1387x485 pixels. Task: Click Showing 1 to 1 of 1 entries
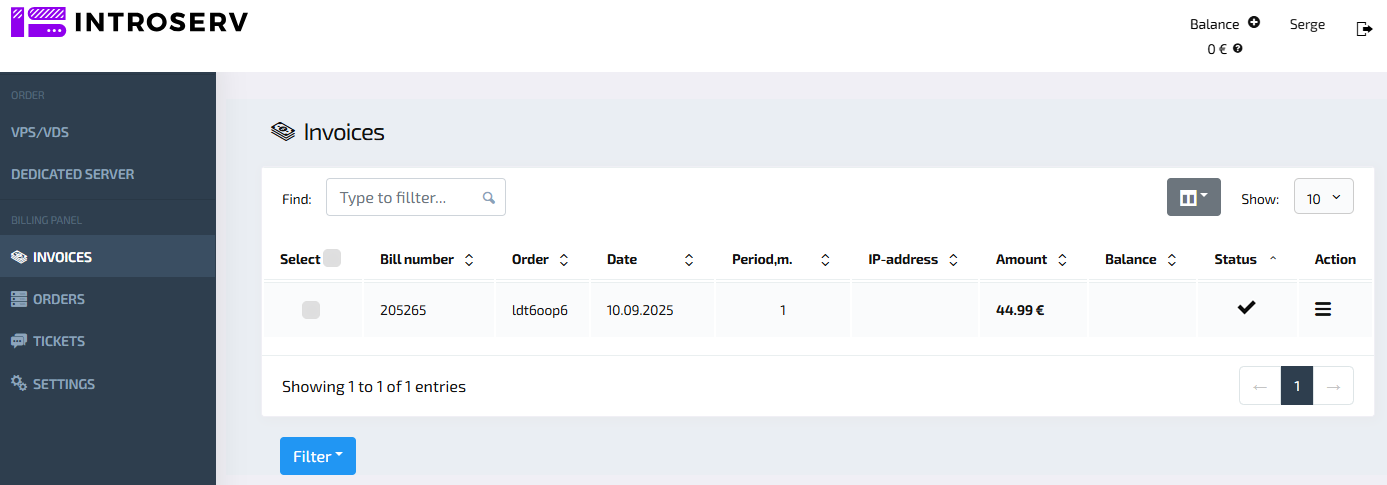click(x=374, y=386)
